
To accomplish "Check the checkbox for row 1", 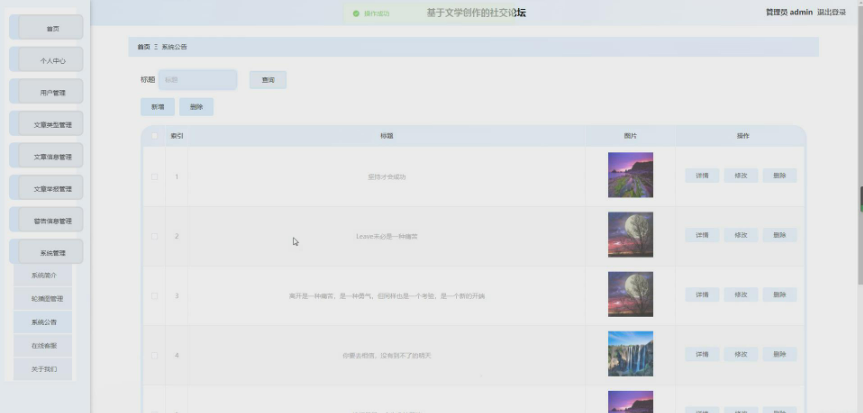I will coord(155,177).
